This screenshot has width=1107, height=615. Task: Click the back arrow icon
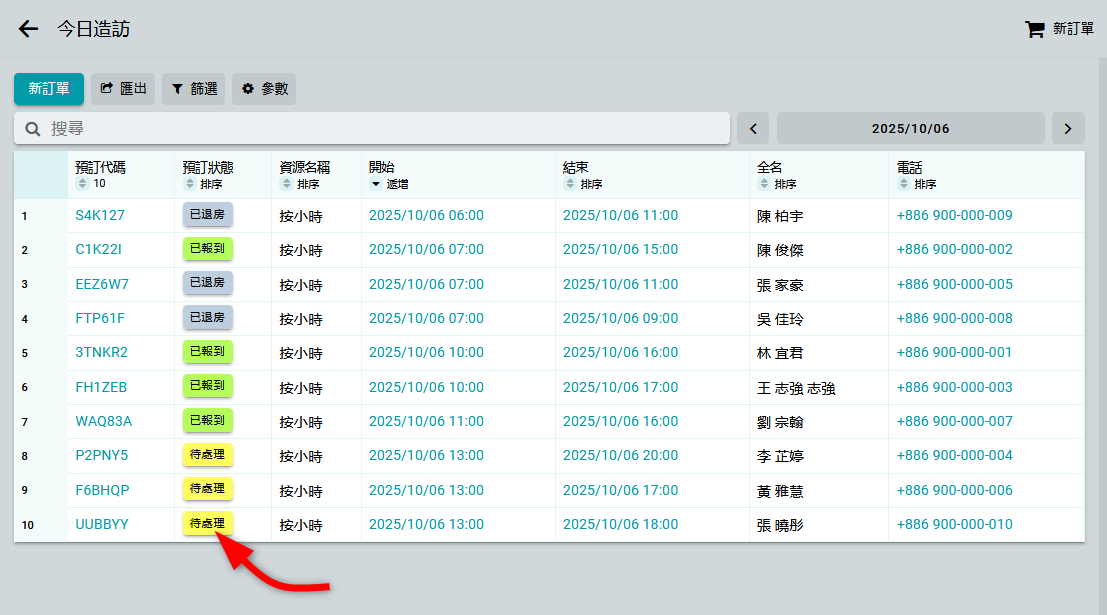pos(28,29)
